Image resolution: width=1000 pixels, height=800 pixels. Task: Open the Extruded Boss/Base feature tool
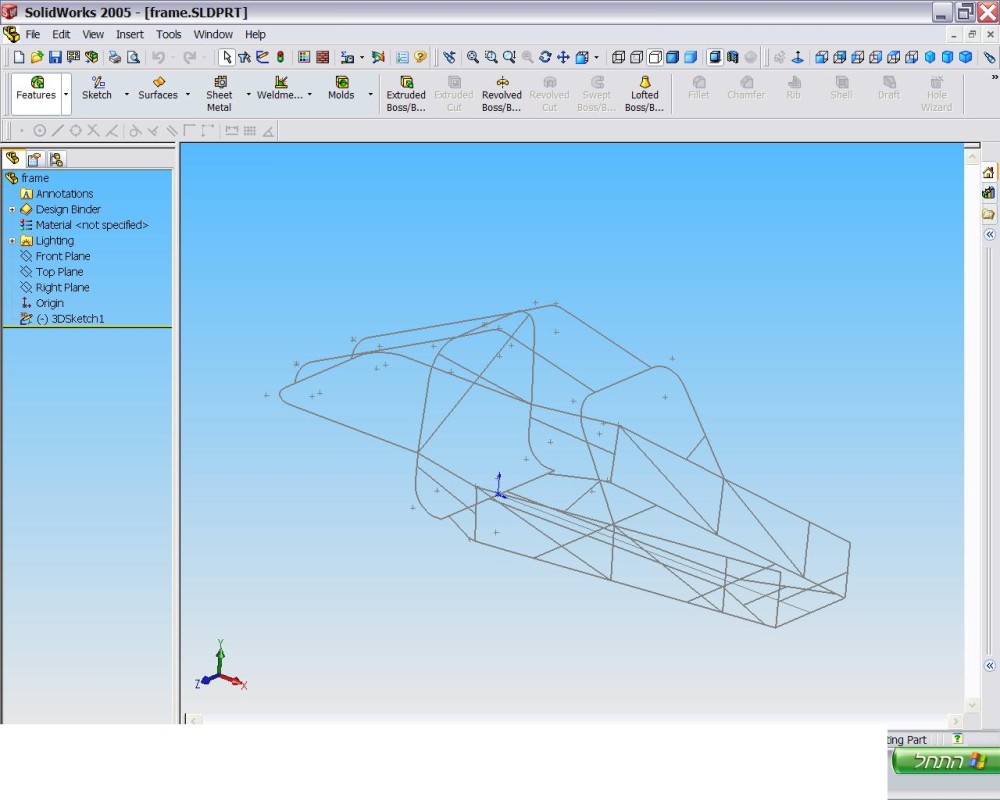(x=406, y=93)
